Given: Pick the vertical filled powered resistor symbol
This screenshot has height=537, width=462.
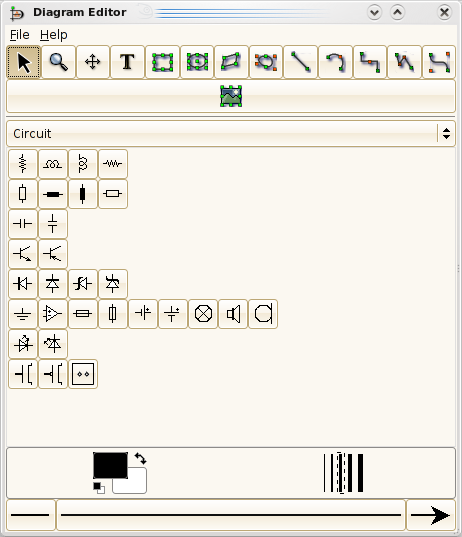Looking at the screenshot, I should coord(83,194).
